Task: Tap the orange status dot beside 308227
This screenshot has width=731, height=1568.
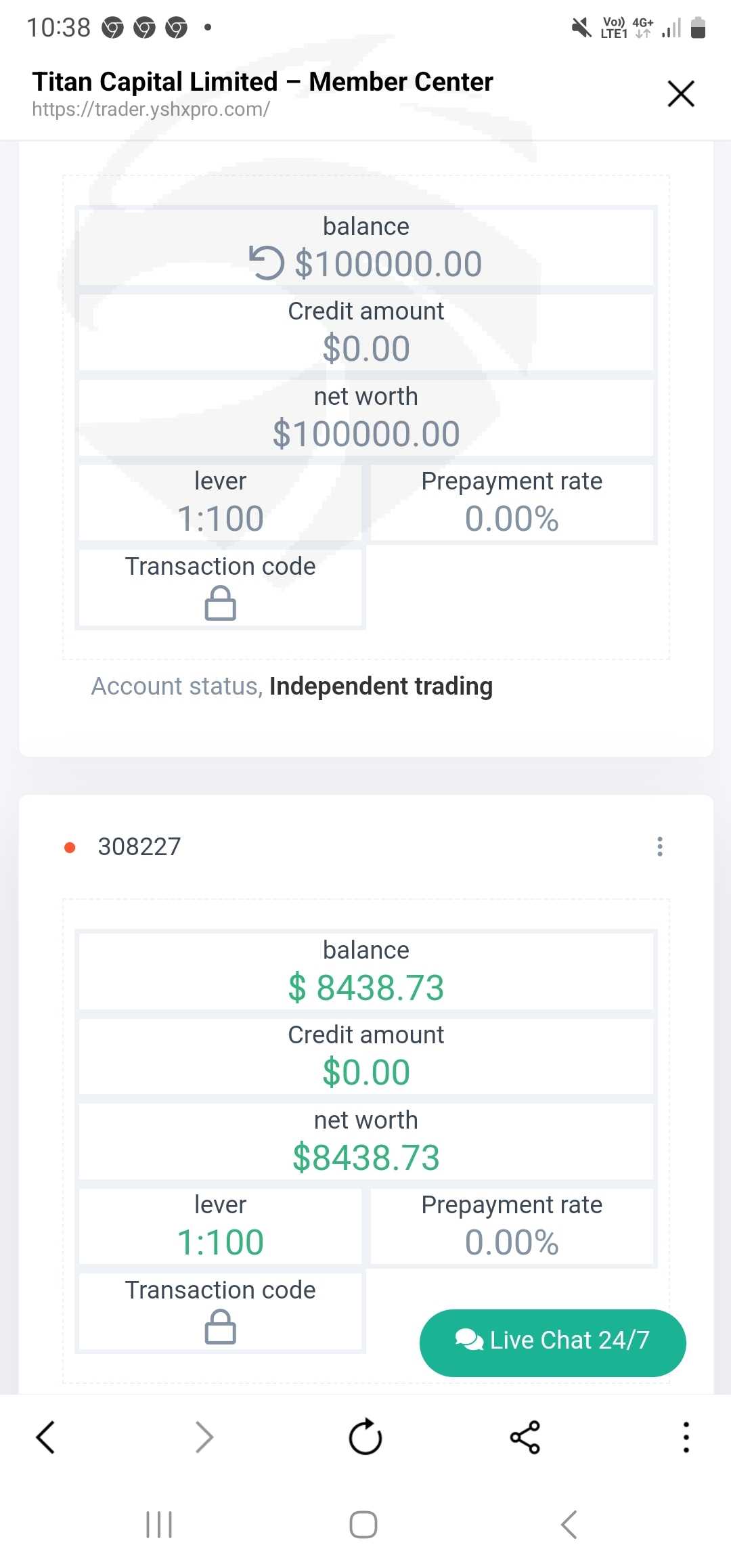Action: point(70,847)
